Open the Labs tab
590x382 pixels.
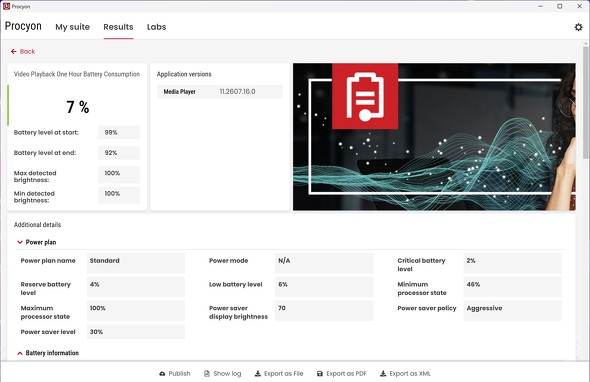point(157,27)
